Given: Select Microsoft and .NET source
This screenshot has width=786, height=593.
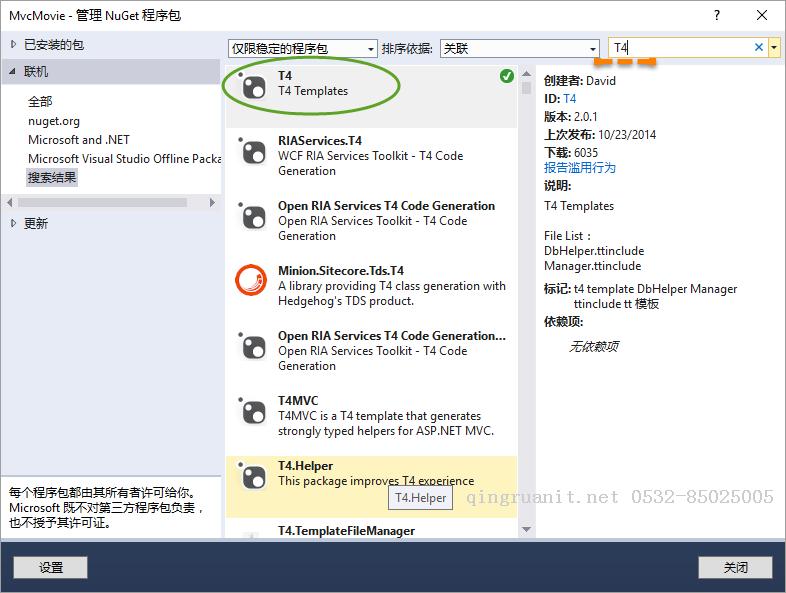Looking at the screenshot, I should point(79,140).
